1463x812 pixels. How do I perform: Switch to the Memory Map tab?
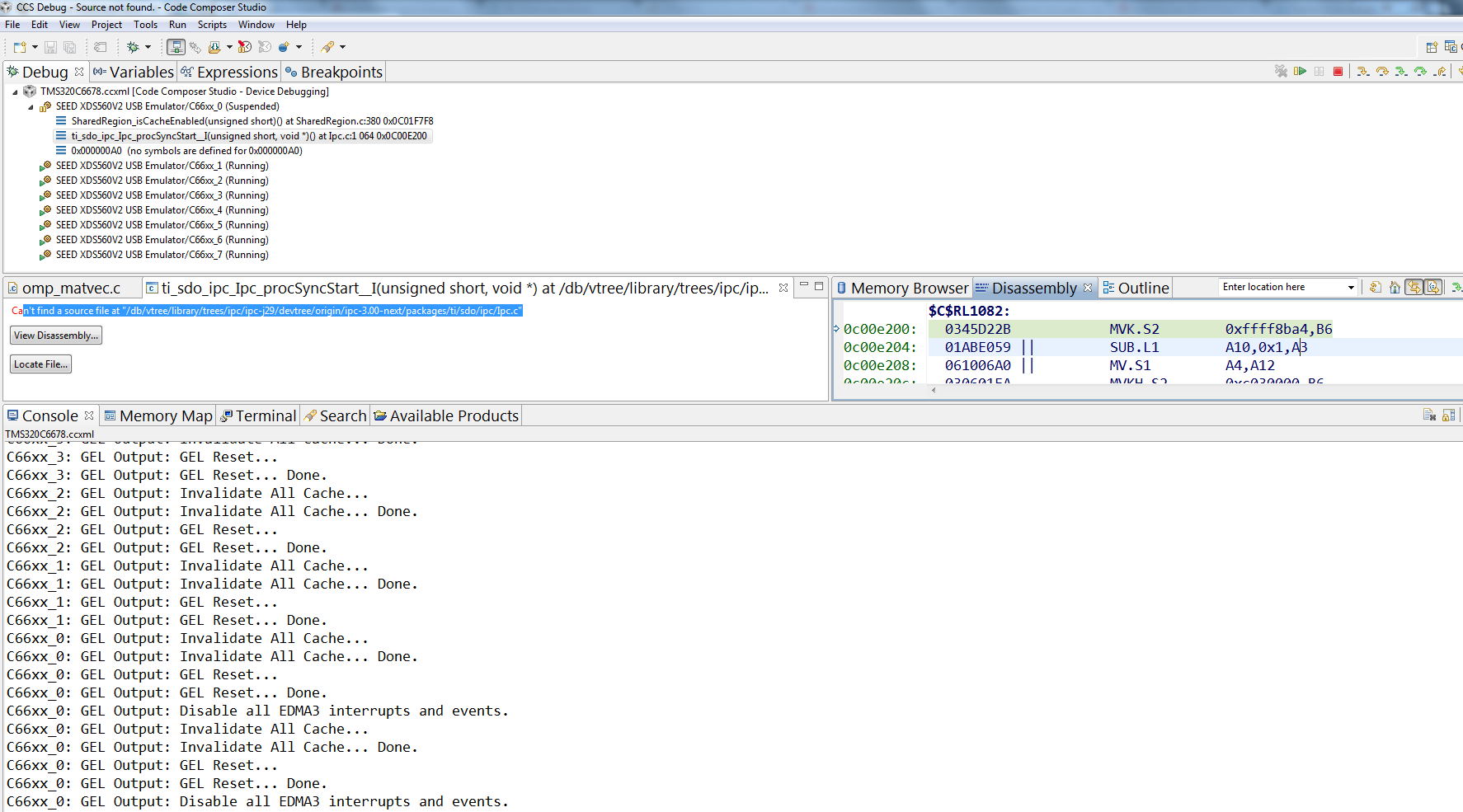tap(158, 415)
